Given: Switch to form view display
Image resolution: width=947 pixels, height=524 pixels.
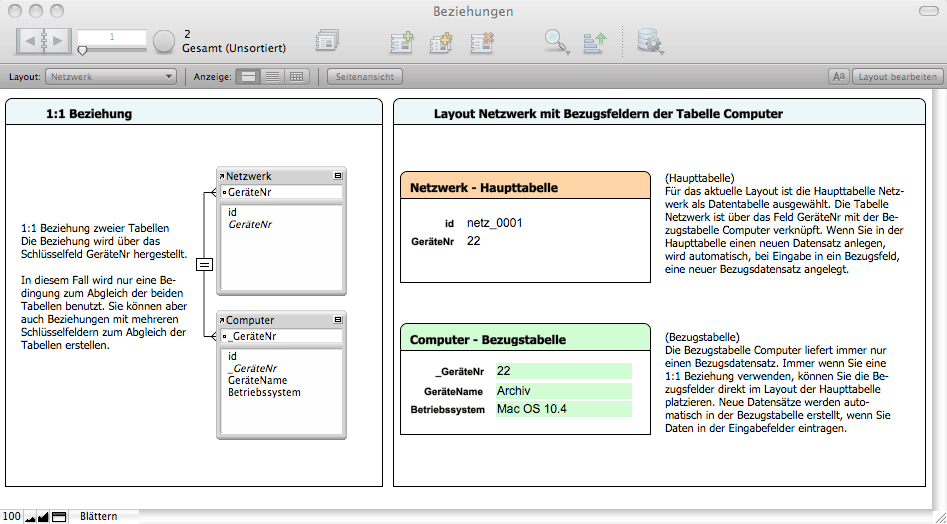Looking at the screenshot, I should (x=249, y=76).
